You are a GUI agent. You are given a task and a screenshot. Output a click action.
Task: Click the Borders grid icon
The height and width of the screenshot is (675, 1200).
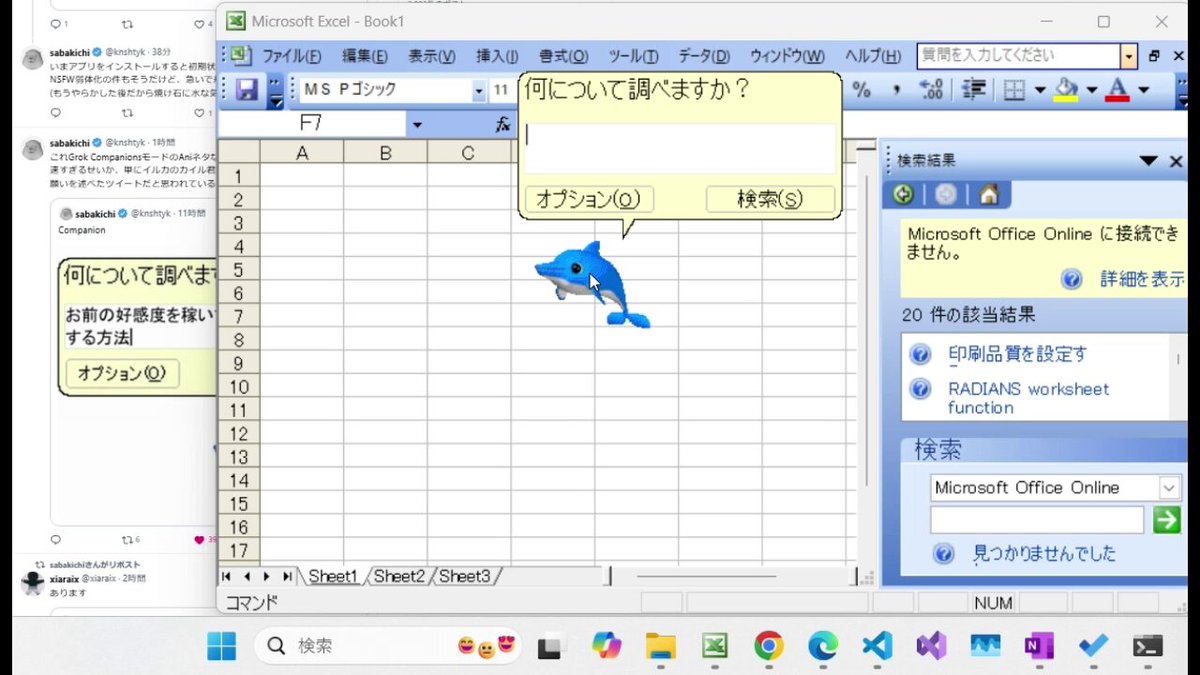coord(1014,90)
